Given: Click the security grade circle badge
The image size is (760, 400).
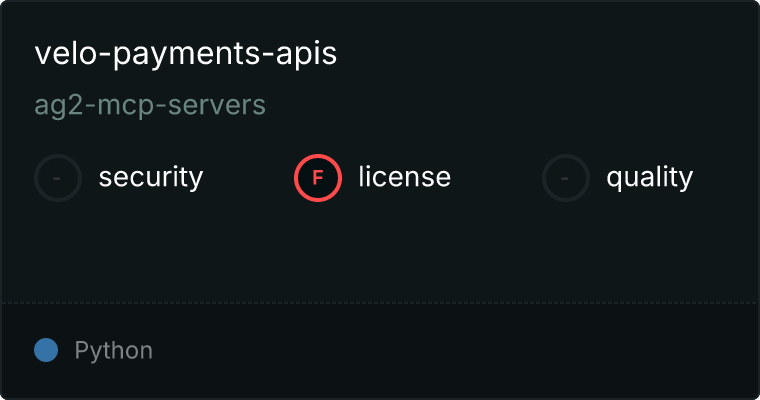Looking at the screenshot, I should 58,178.
